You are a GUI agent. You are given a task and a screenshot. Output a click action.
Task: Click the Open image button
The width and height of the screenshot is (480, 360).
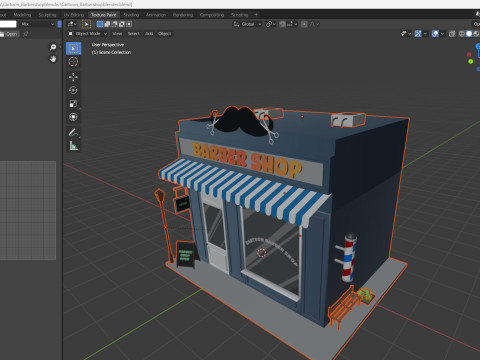[9, 34]
